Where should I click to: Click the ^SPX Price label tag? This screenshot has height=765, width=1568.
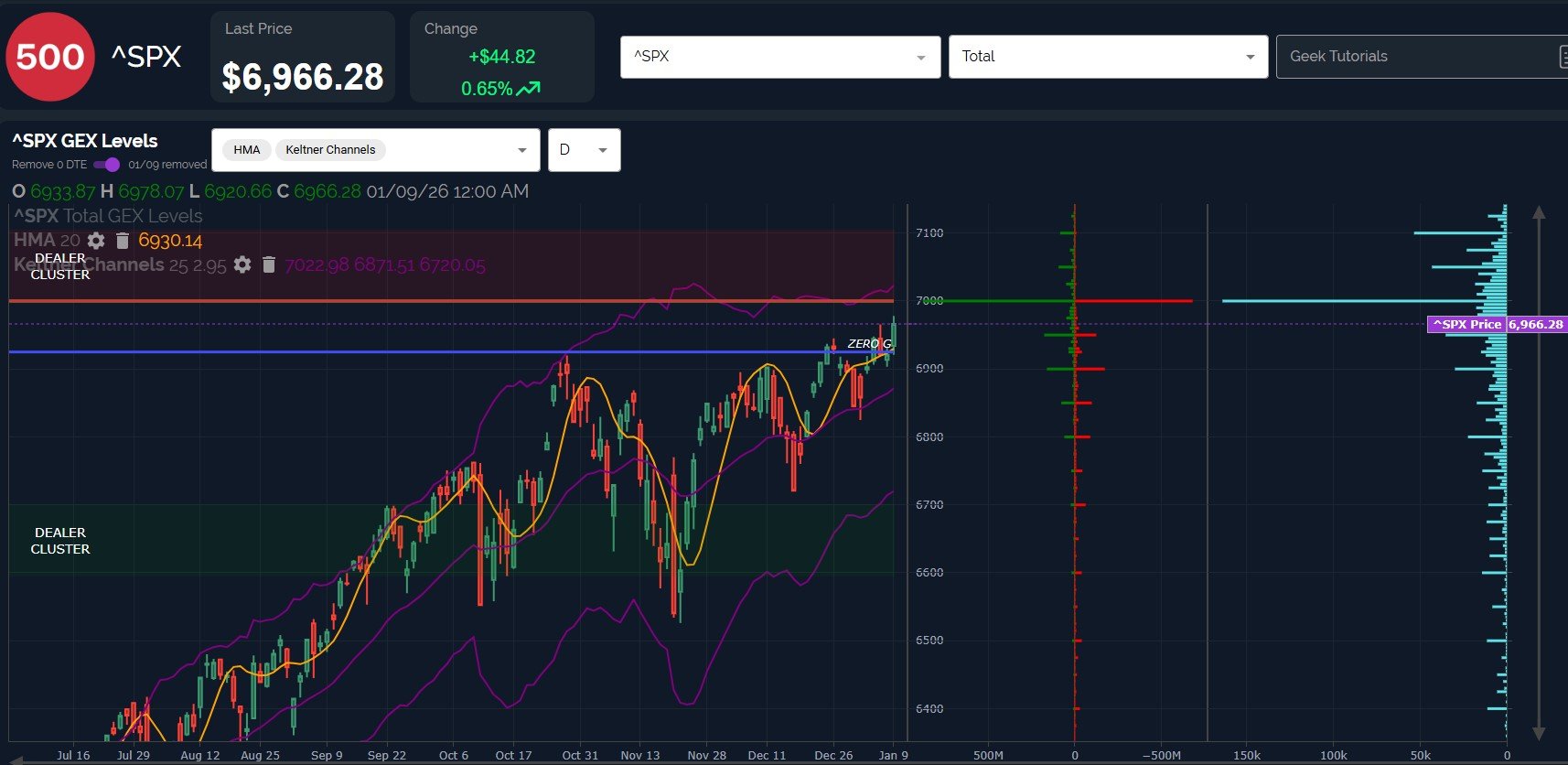click(1466, 324)
